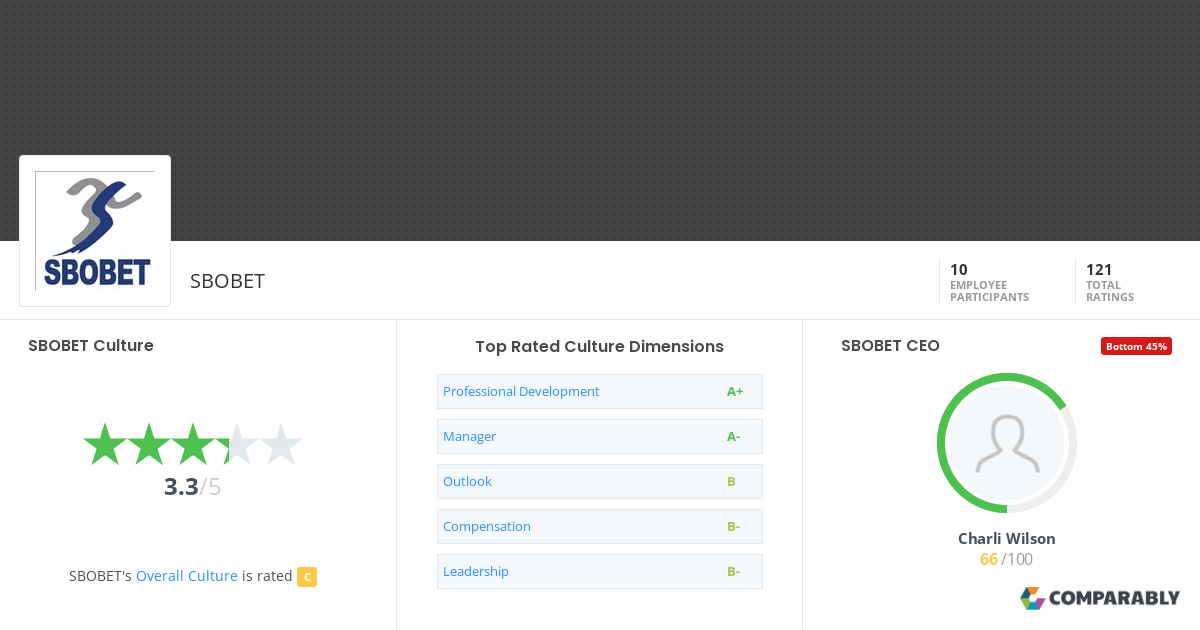Click the CEO avatar placeholder icon

click(1007, 443)
